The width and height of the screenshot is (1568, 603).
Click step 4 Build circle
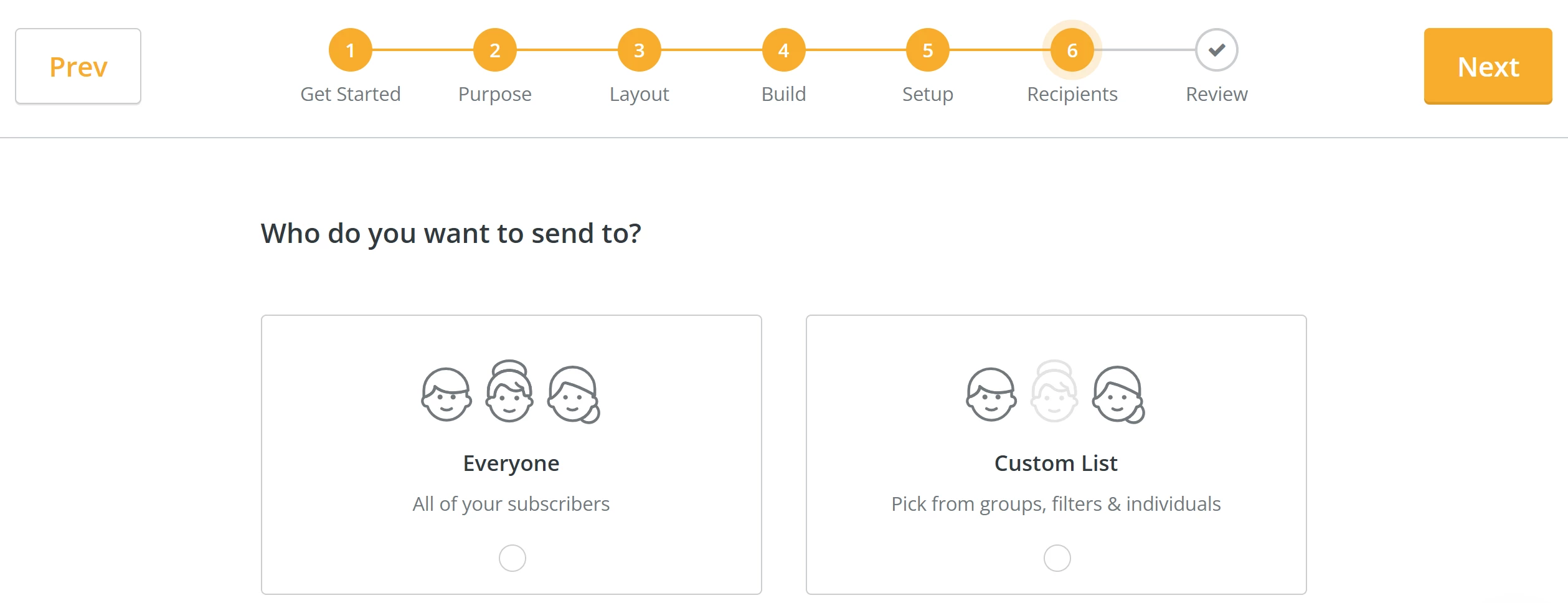(x=783, y=51)
